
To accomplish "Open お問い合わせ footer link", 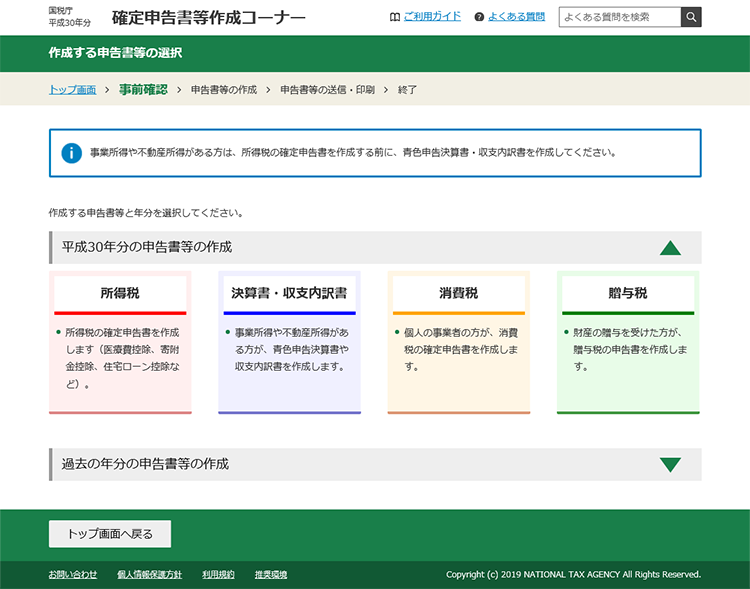I will [x=73, y=574].
